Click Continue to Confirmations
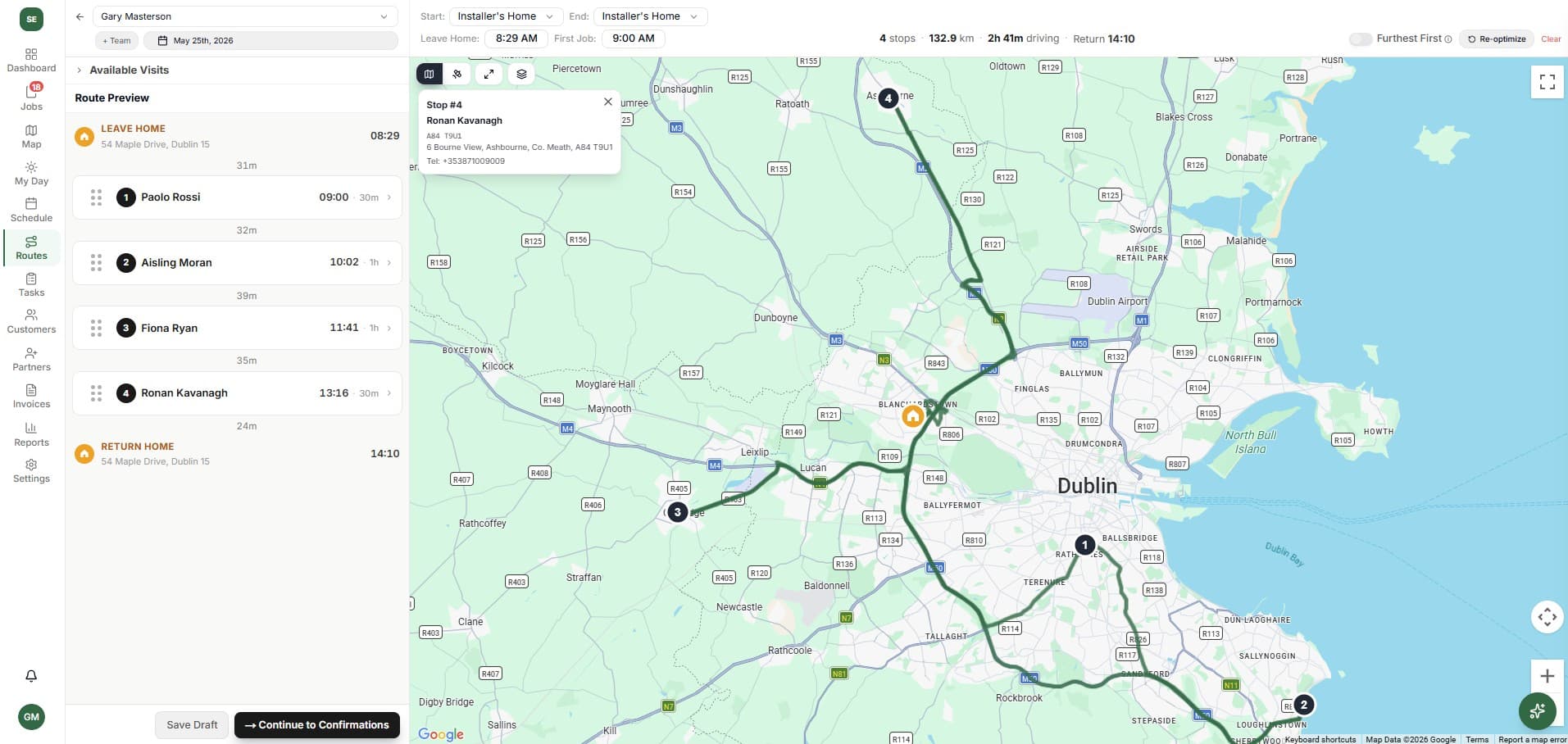 pyautogui.click(x=317, y=725)
